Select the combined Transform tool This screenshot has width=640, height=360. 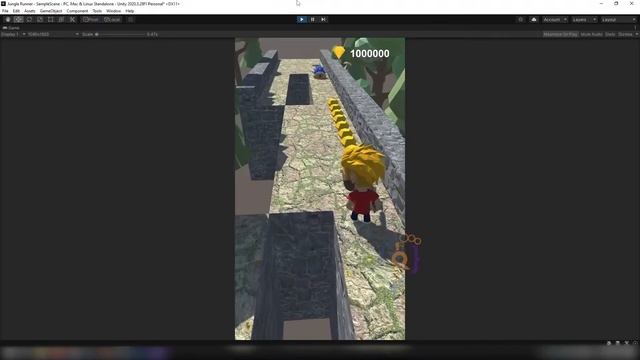[x=61, y=20]
